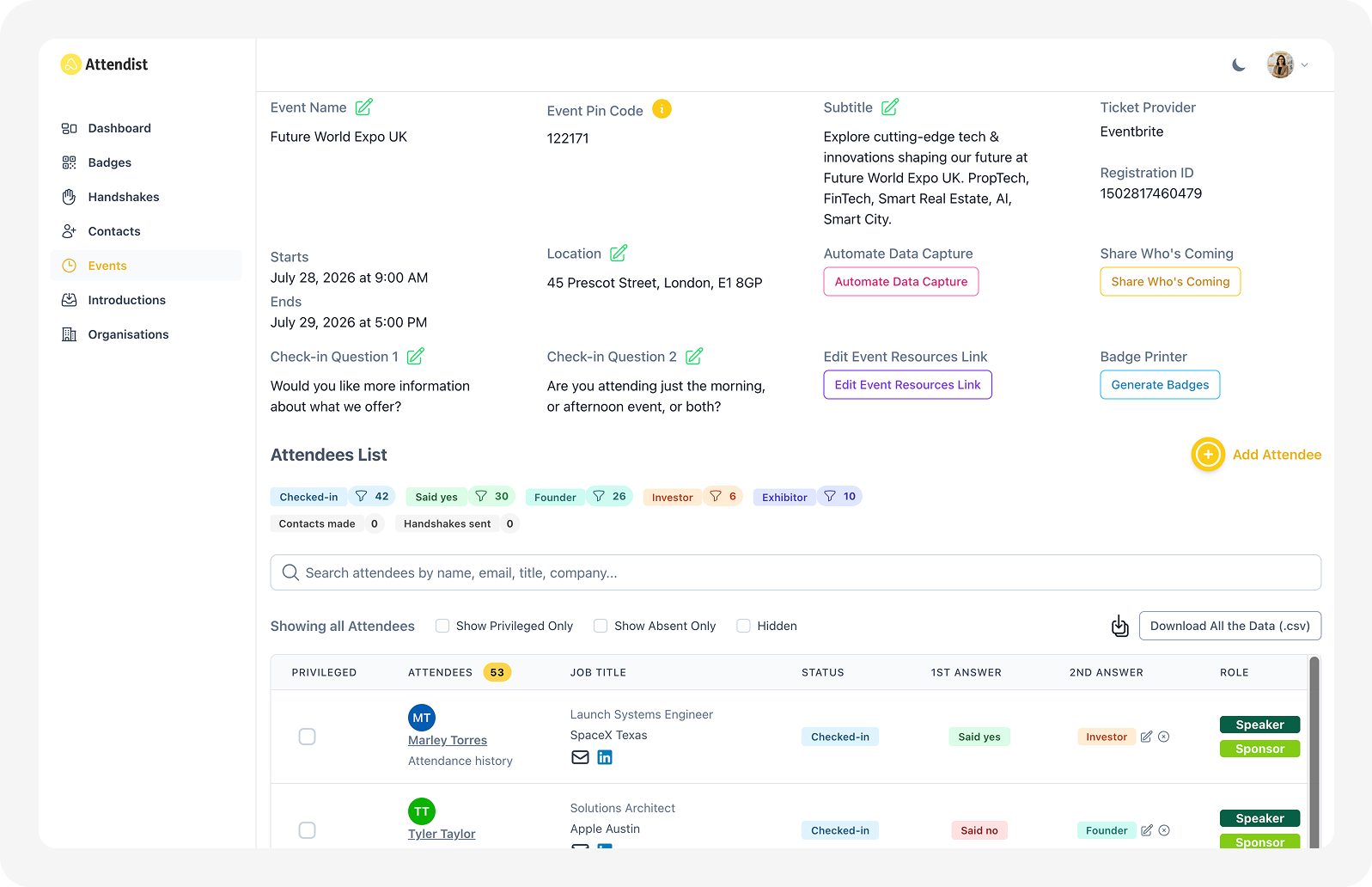Check the Show Absent Only checkbox

pyautogui.click(x=601, y=626)
